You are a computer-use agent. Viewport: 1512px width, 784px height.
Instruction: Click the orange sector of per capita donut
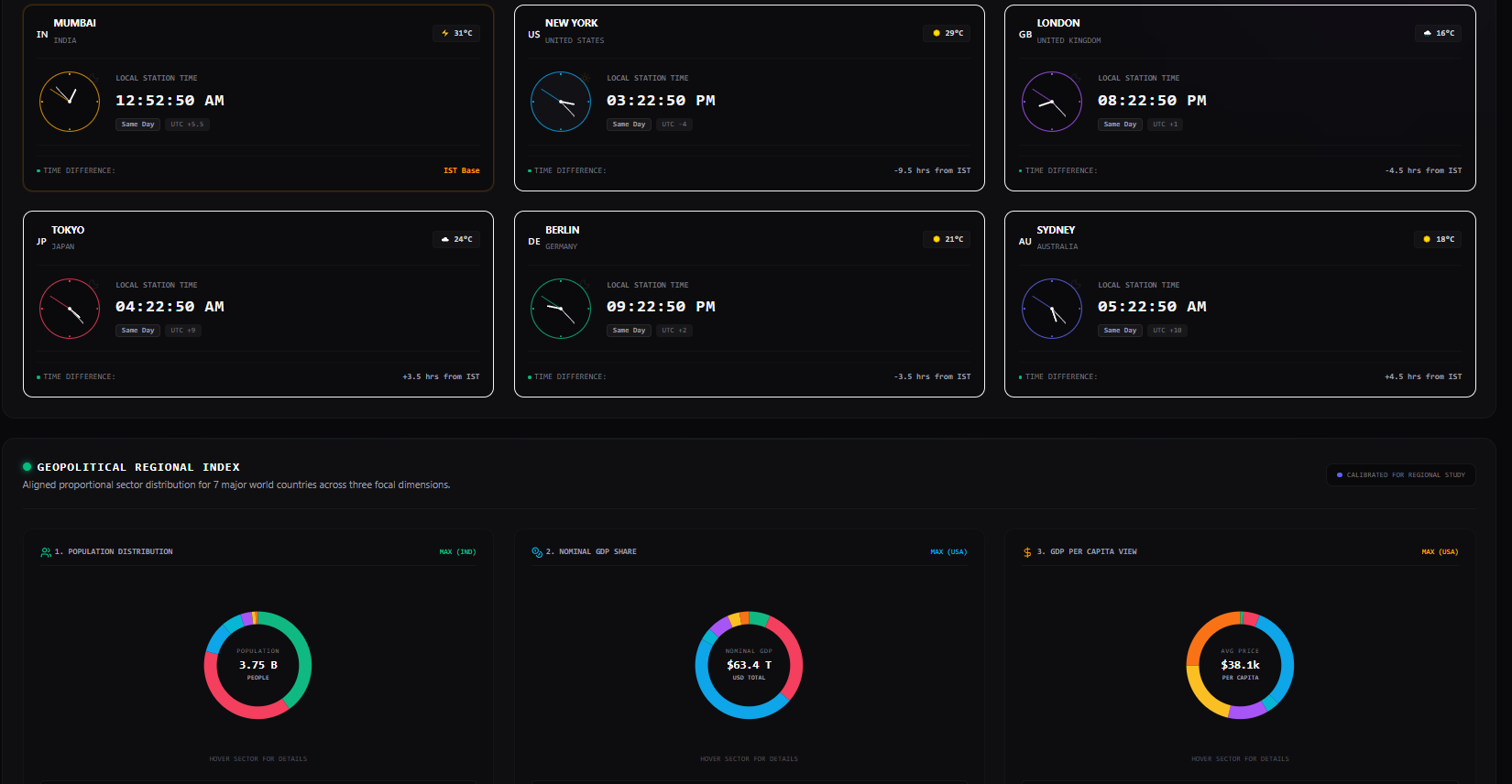pyautogui.click(x=1204, y=634)
